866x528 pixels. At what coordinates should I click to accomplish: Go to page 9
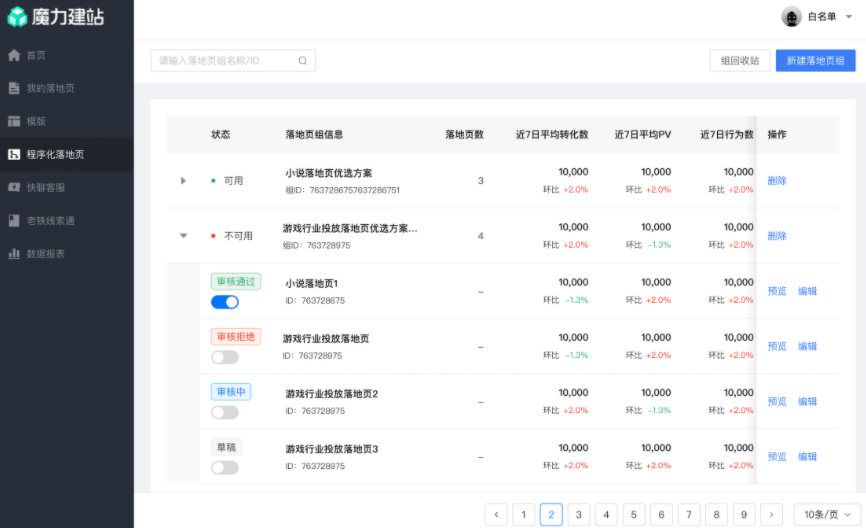pos(744,515)
